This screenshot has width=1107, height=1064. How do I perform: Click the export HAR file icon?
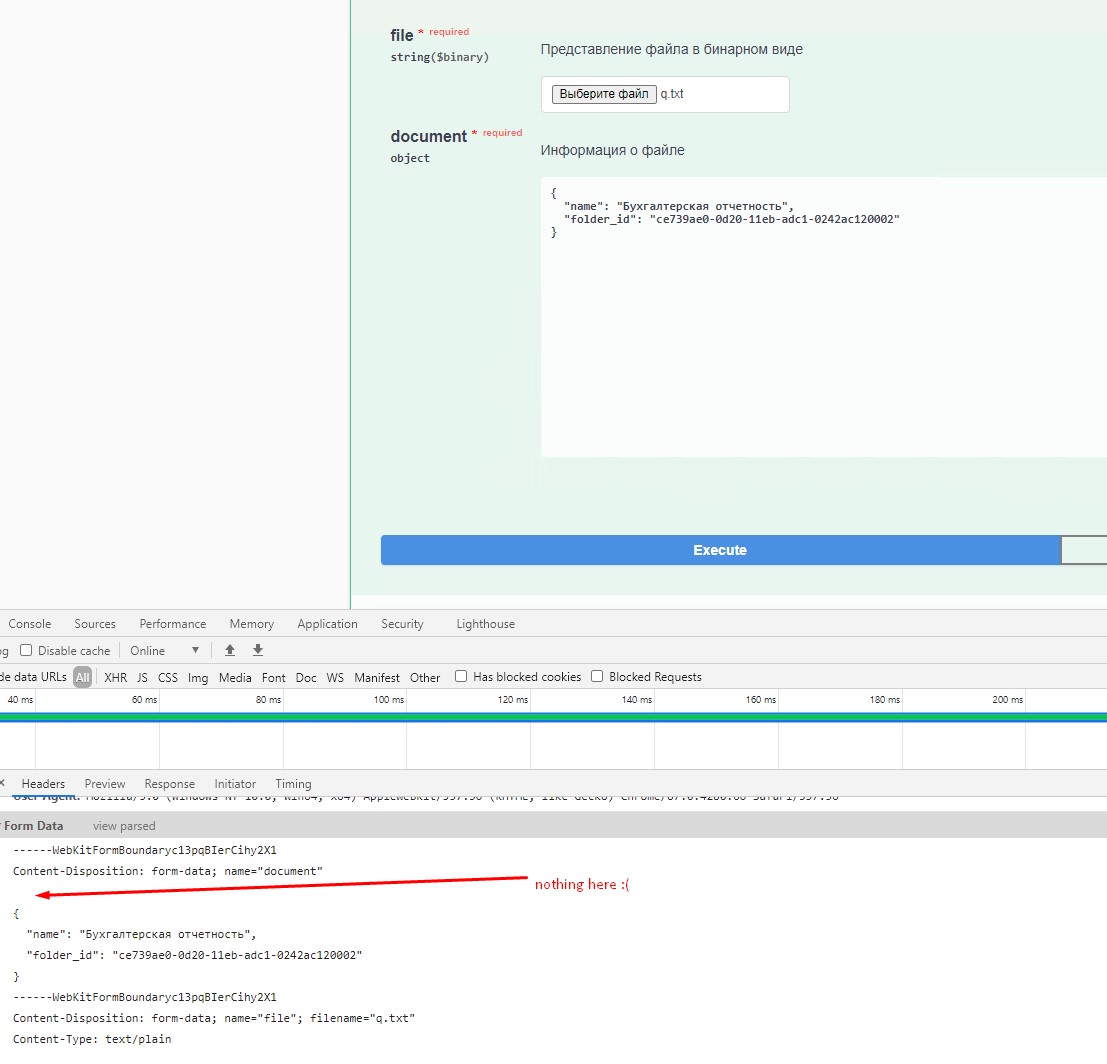(x=257, y=650)
